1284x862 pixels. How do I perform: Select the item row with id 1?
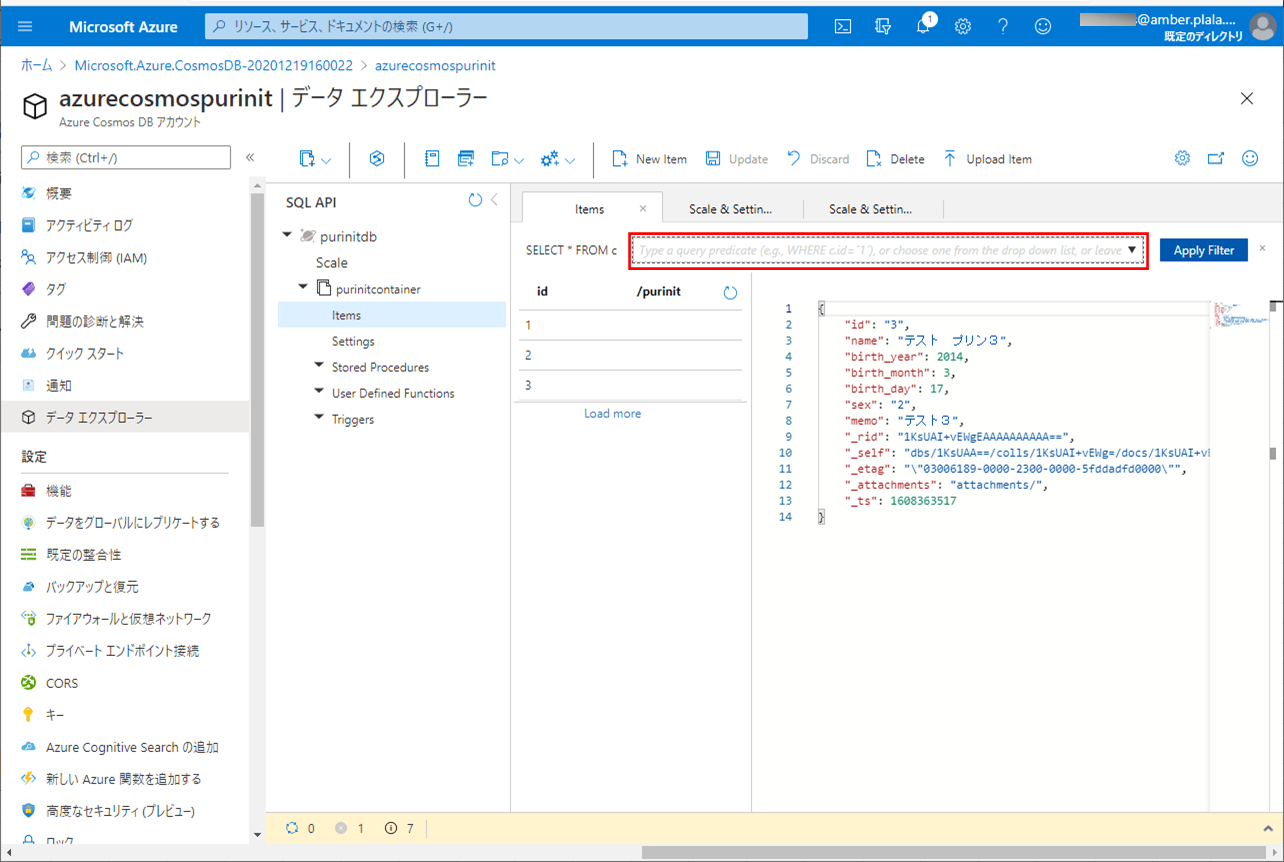point(630,325)
